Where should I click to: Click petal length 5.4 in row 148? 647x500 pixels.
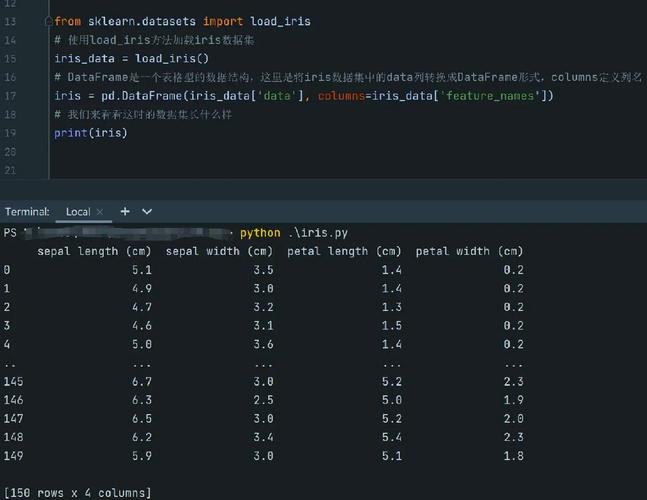click(392, 437)
